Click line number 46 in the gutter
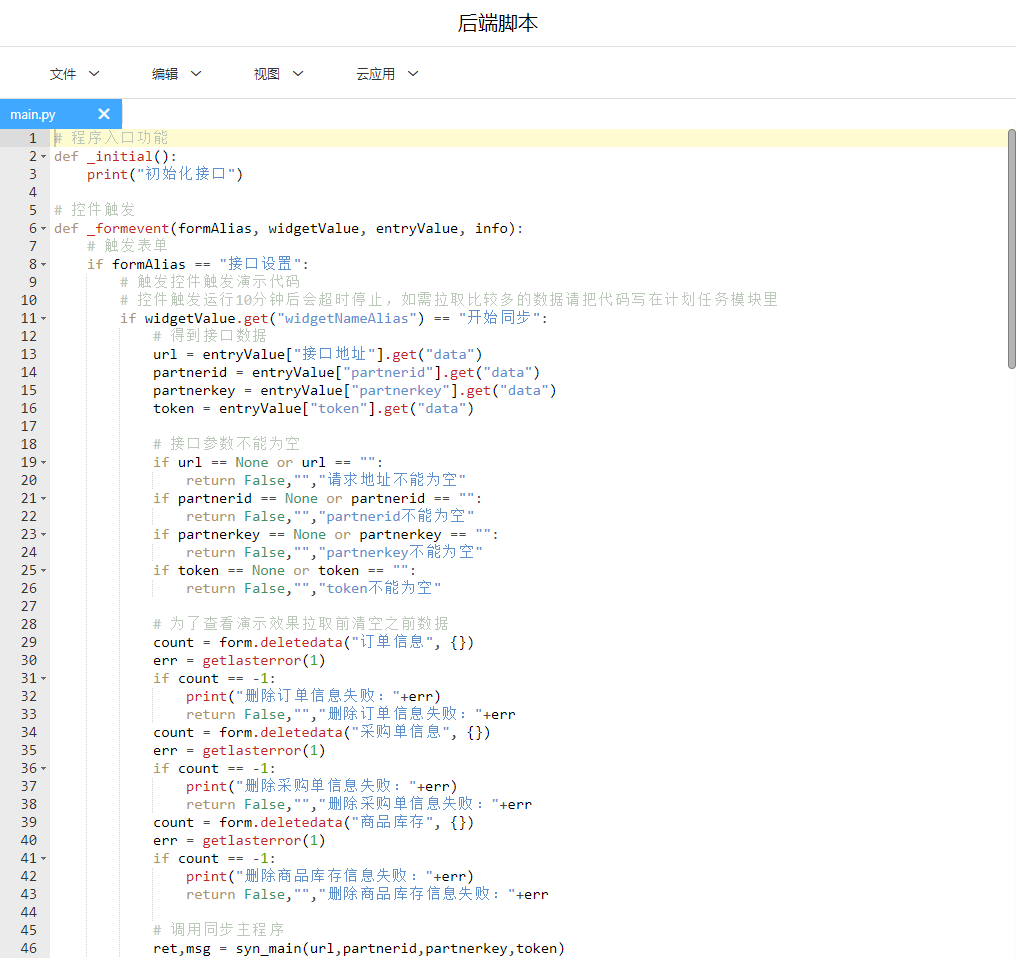 (x=28, y=948)
